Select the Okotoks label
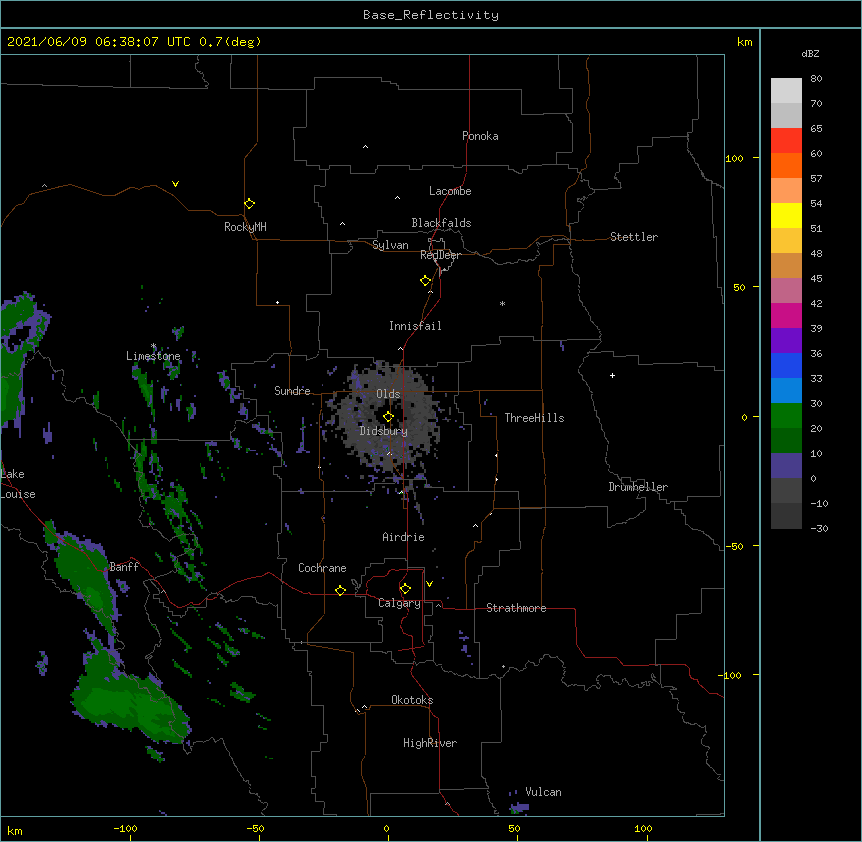Screen dimensions: 862x842 coord(412,700)
